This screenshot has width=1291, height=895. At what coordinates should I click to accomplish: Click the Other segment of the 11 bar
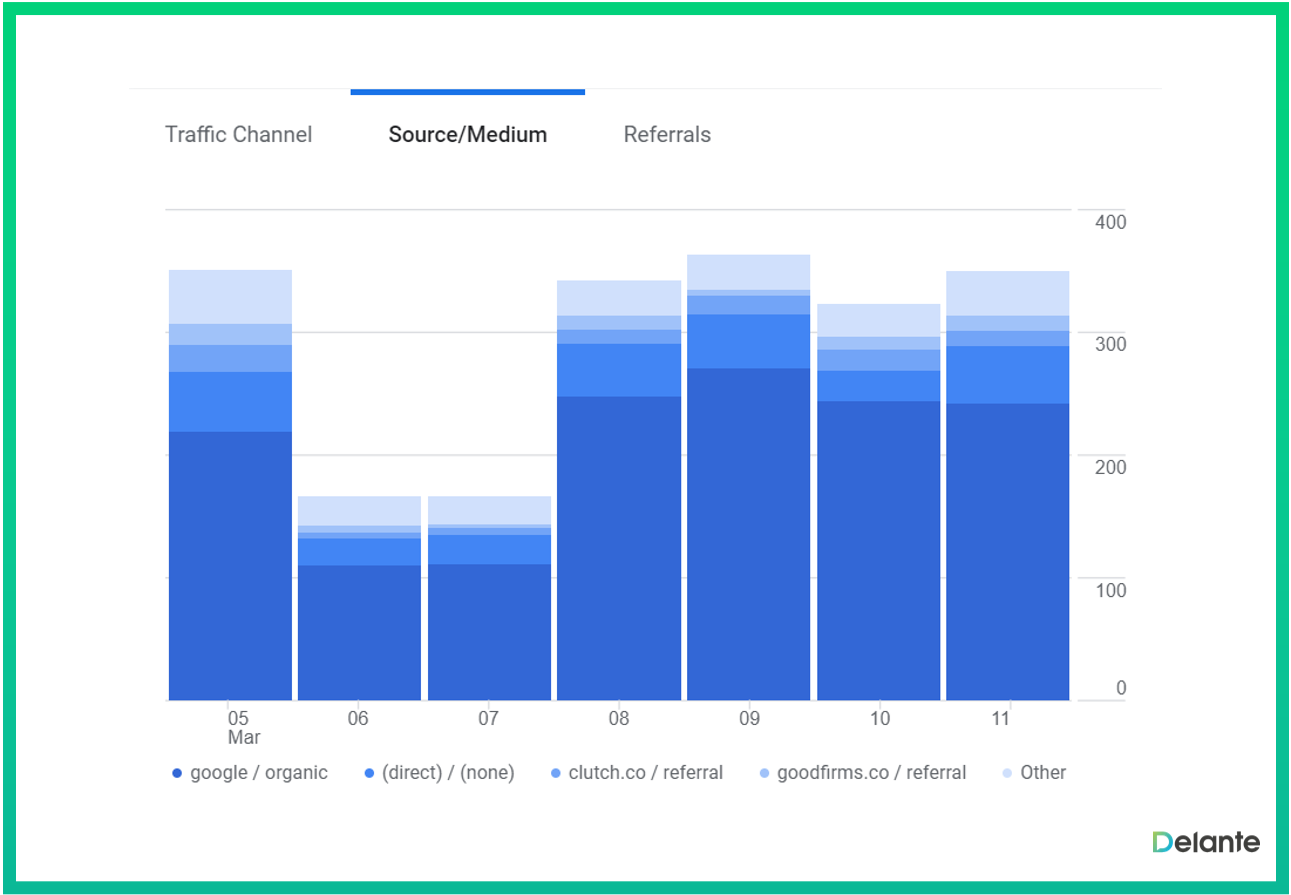click(1007, 293)
